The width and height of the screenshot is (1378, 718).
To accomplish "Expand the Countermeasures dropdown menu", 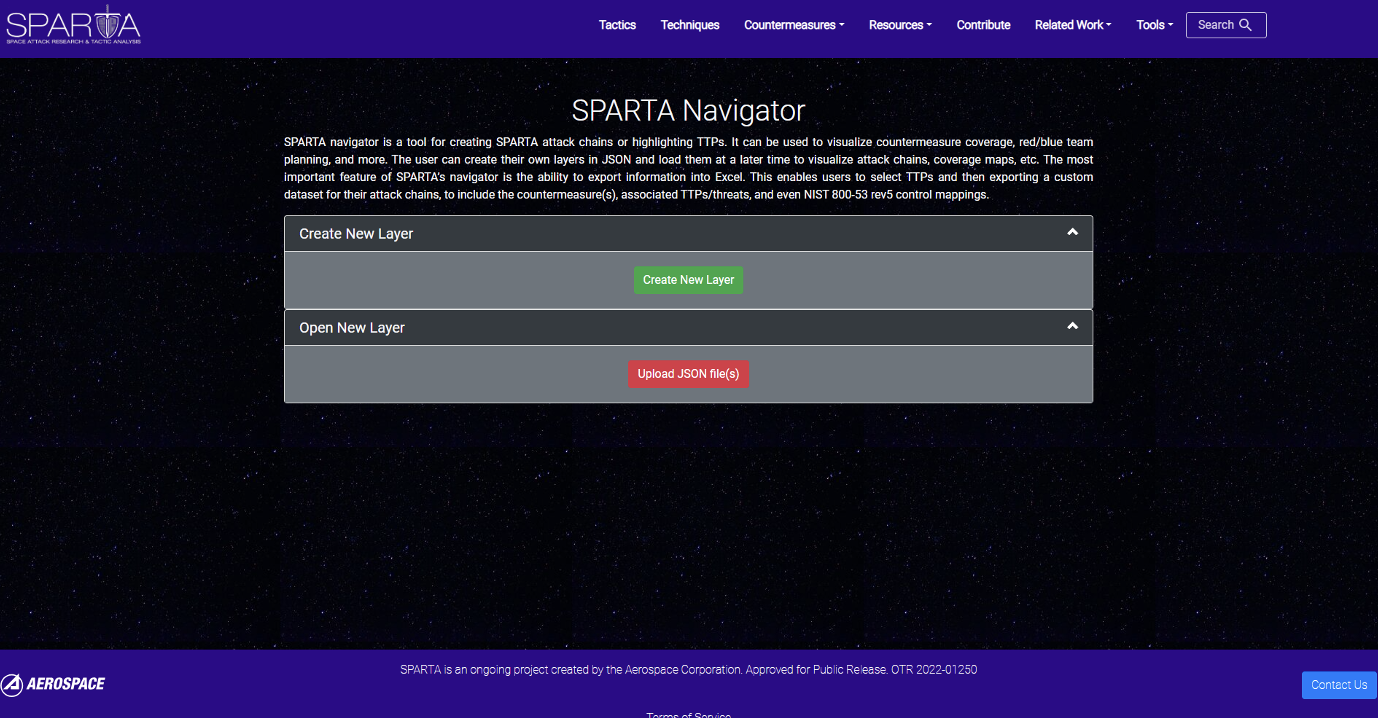I will [x=794, y=25].
